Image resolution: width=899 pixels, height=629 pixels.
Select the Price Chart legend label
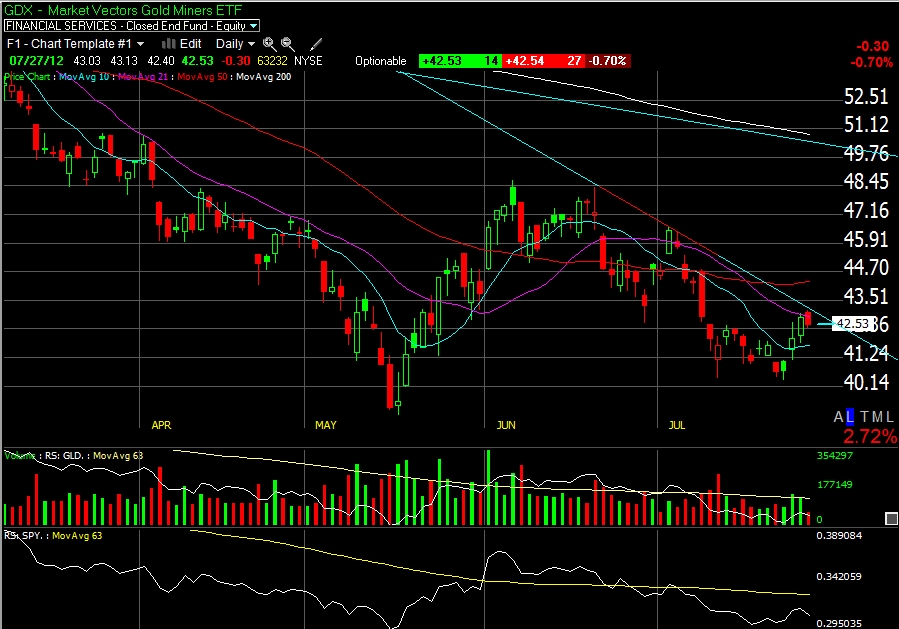coord(27,77)
